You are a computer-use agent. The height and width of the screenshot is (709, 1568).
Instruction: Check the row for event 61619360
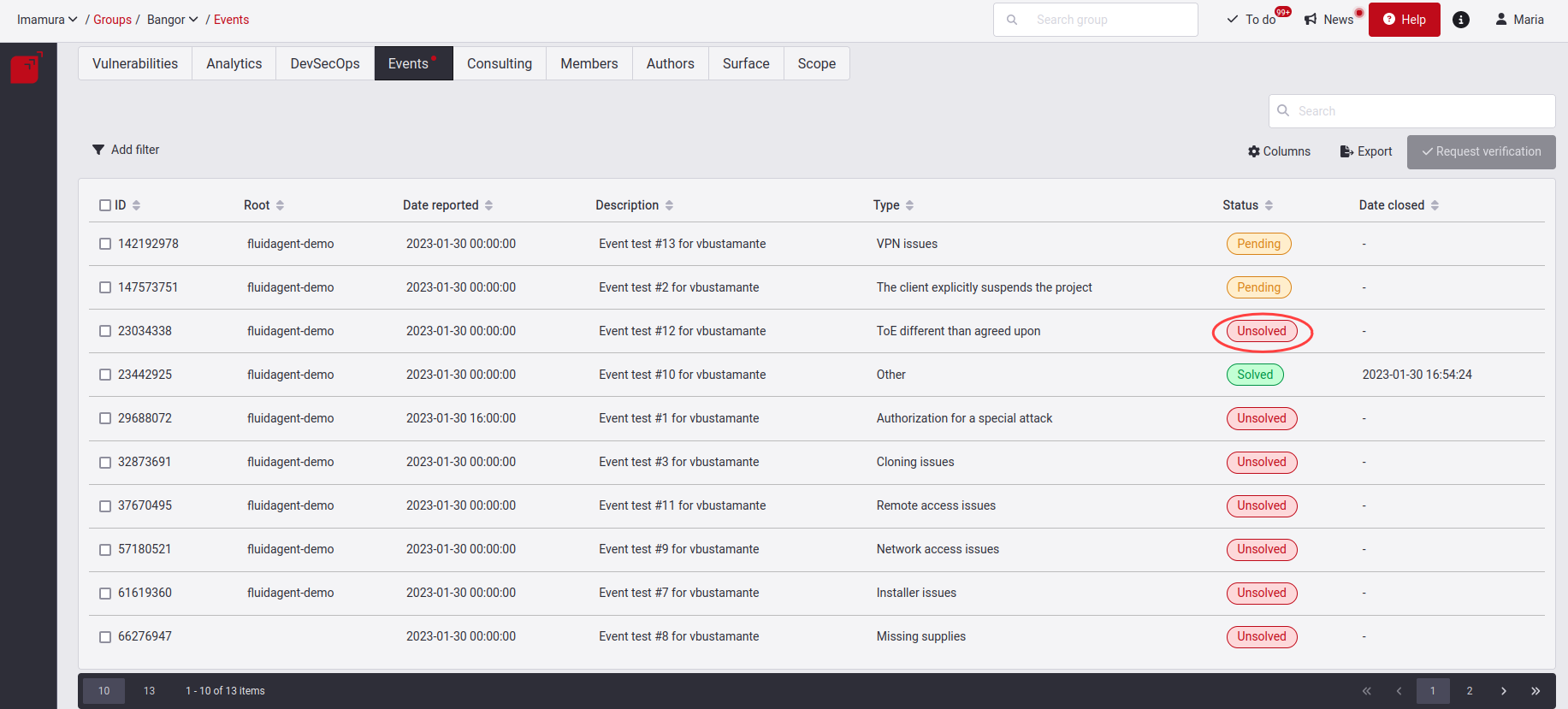pyautogui.click(x=105, y=594)
